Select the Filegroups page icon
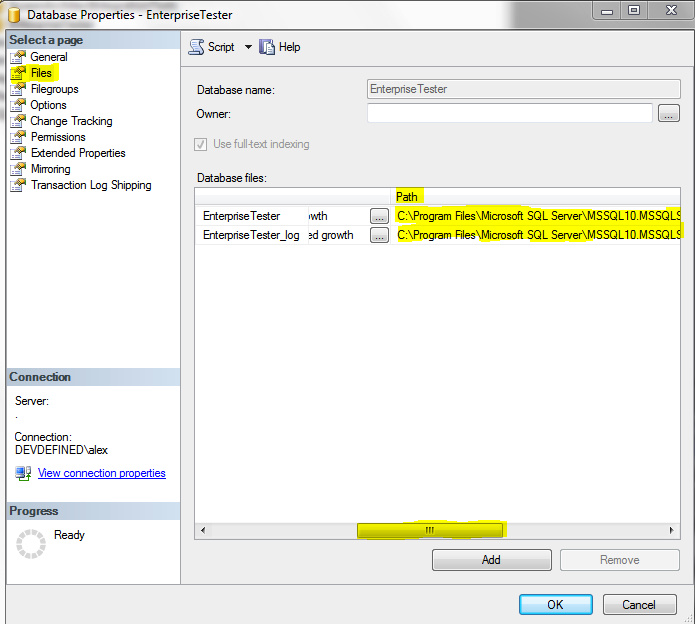 (x=18, y=89)
